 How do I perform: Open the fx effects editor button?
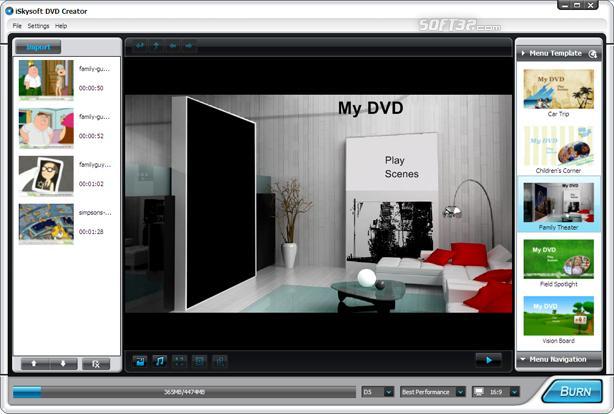click(96, 364)
